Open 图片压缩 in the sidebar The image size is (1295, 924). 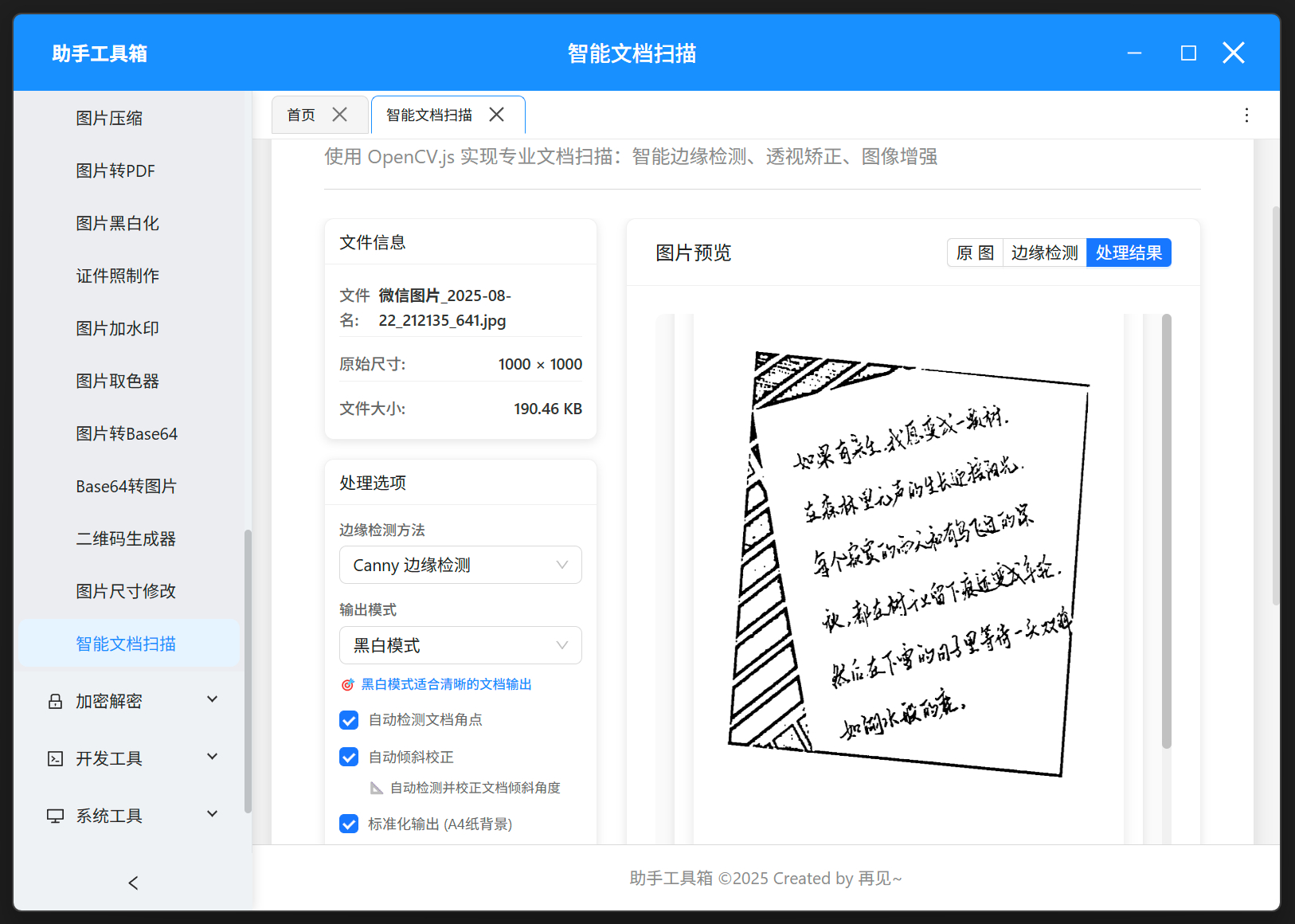(x=109, y=118)
